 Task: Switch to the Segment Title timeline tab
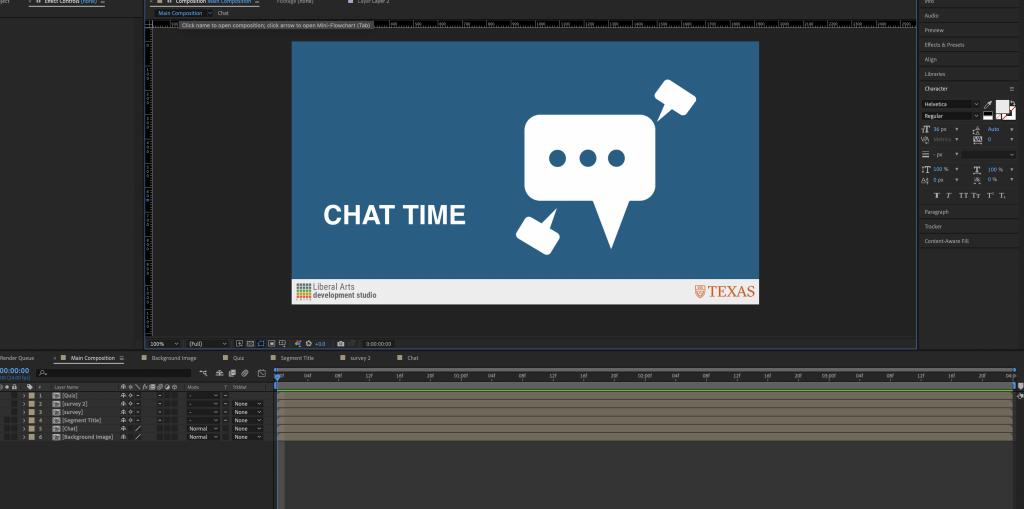(297, 358)
